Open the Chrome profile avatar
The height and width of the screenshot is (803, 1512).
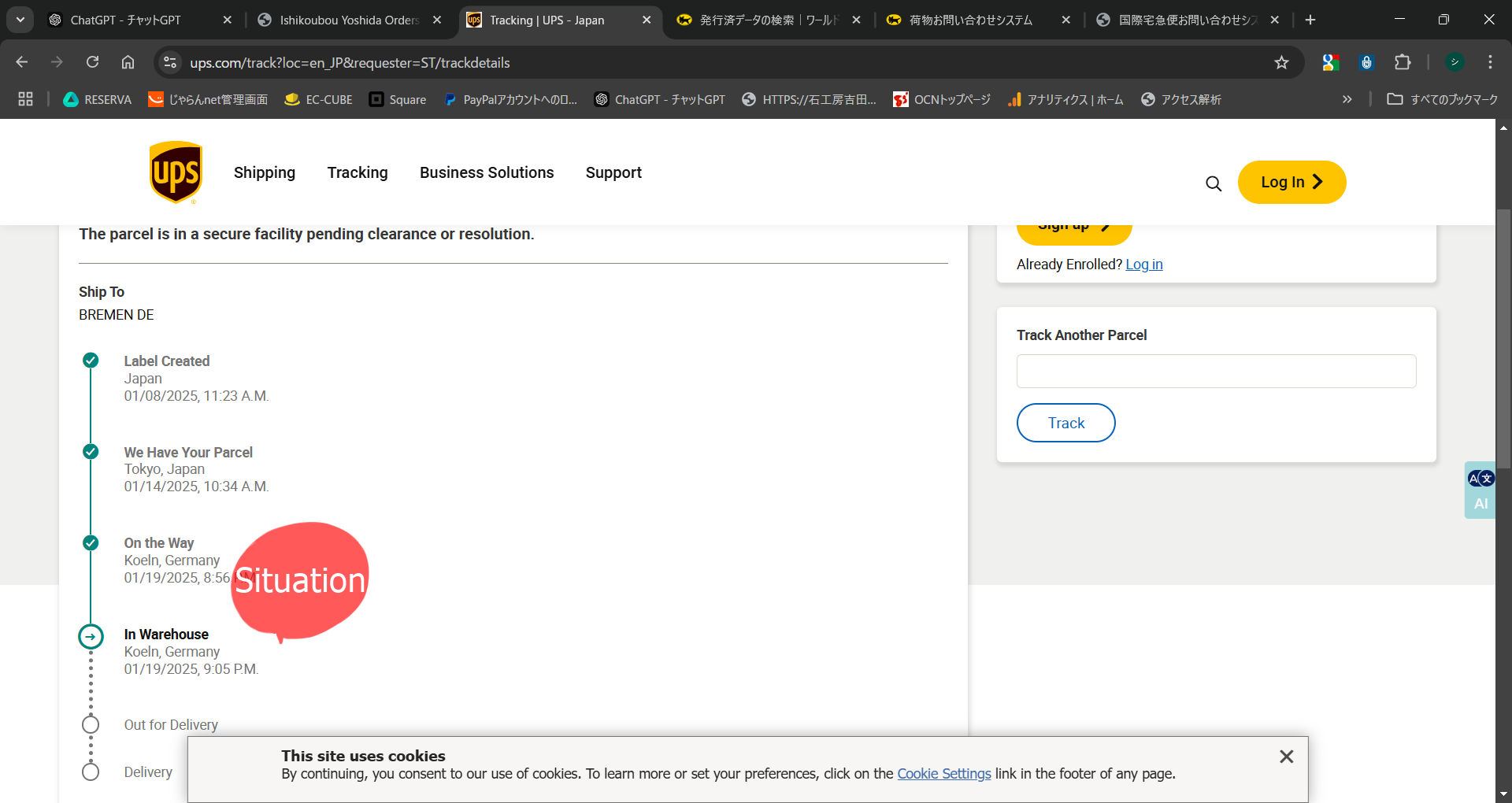coord(1455,62)
